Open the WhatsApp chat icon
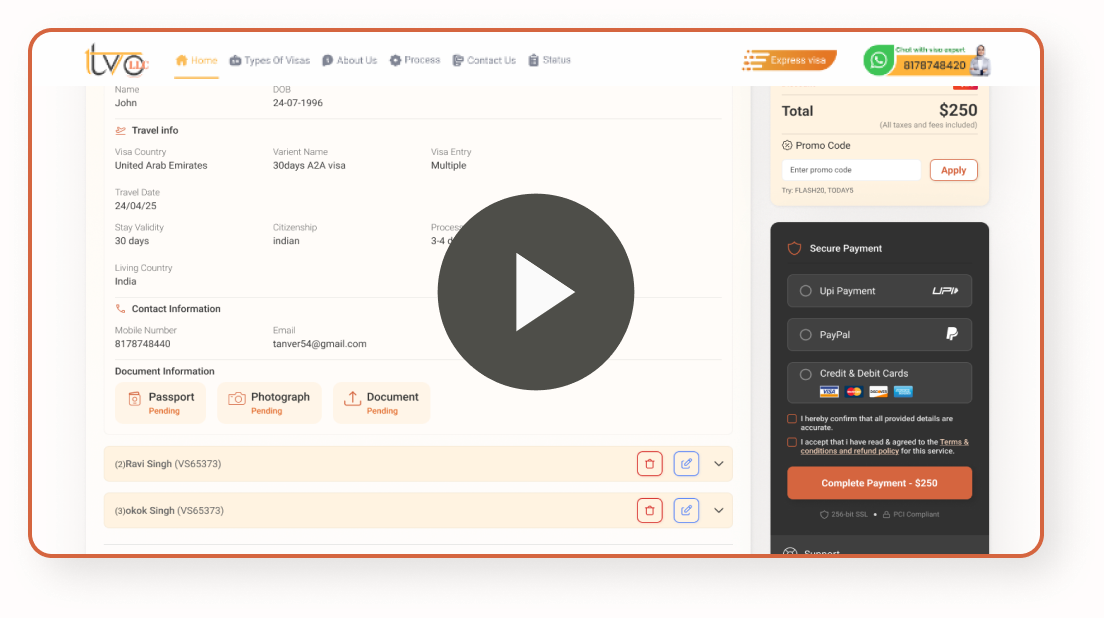1104x618 pixels. 878,61
